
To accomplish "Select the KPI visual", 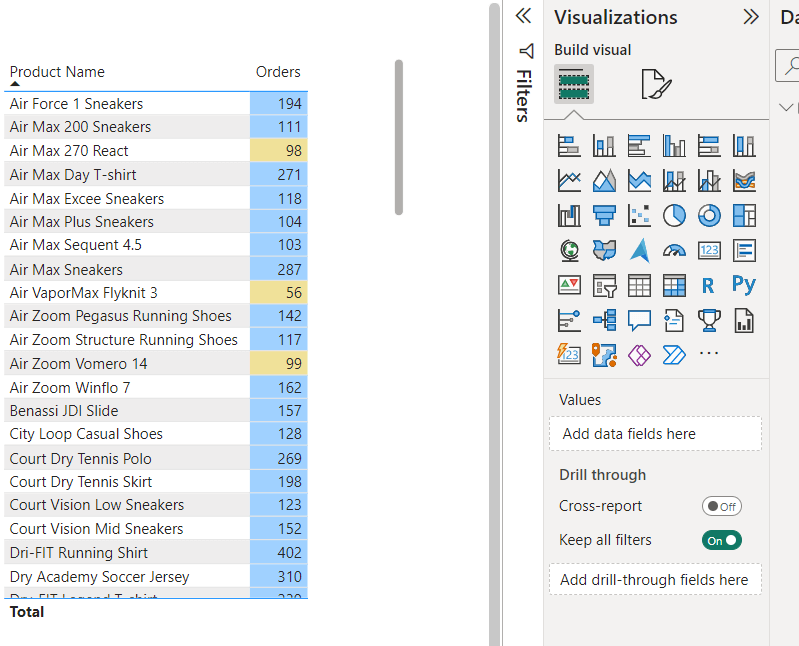I will 569,285.
